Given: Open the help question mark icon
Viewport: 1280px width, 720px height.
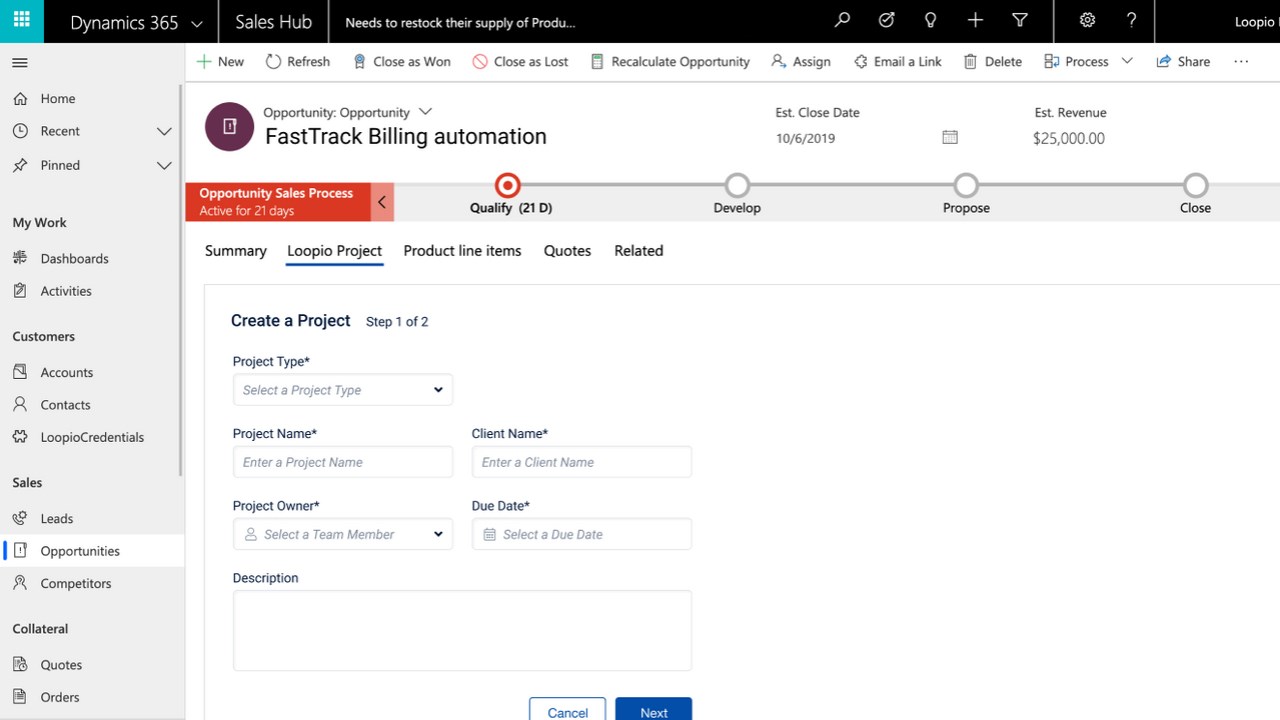Looking at the screenshot, I should click(1132, 20).
